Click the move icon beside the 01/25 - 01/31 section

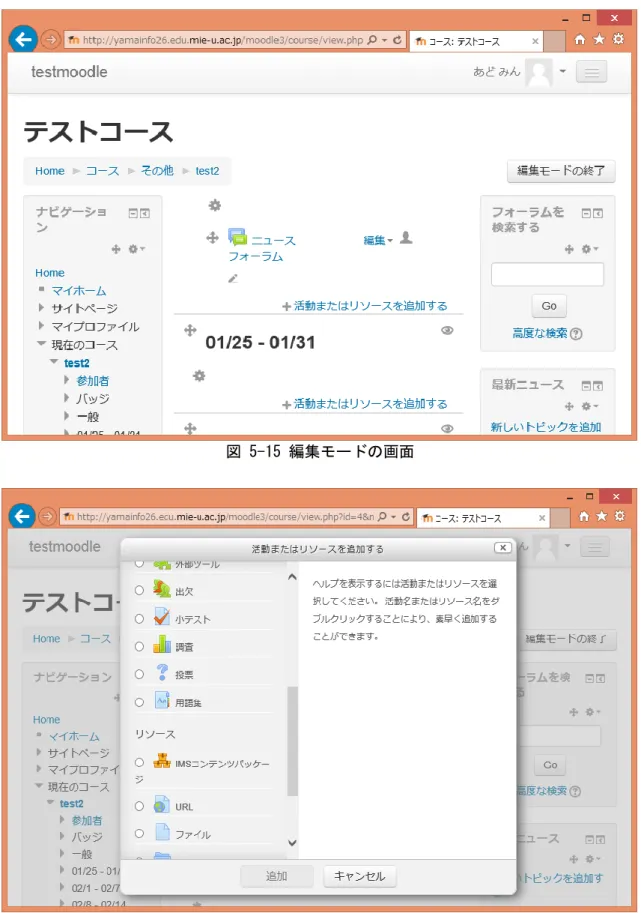pos(190,330)
